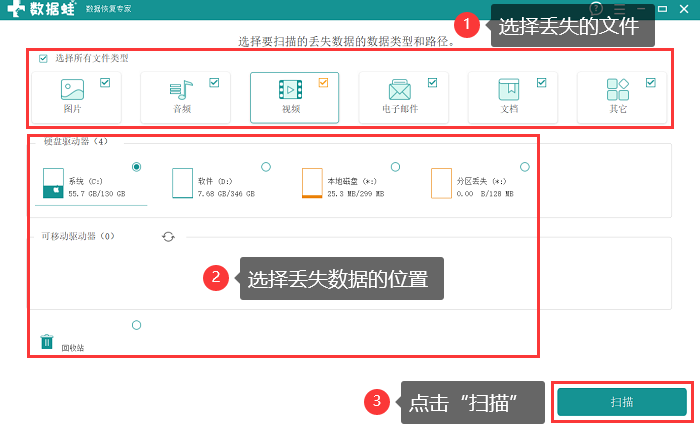Toggle 选择所有文件类型 checkbox
This screenshot has width=700, height=426.
click(x=43, y=58)
